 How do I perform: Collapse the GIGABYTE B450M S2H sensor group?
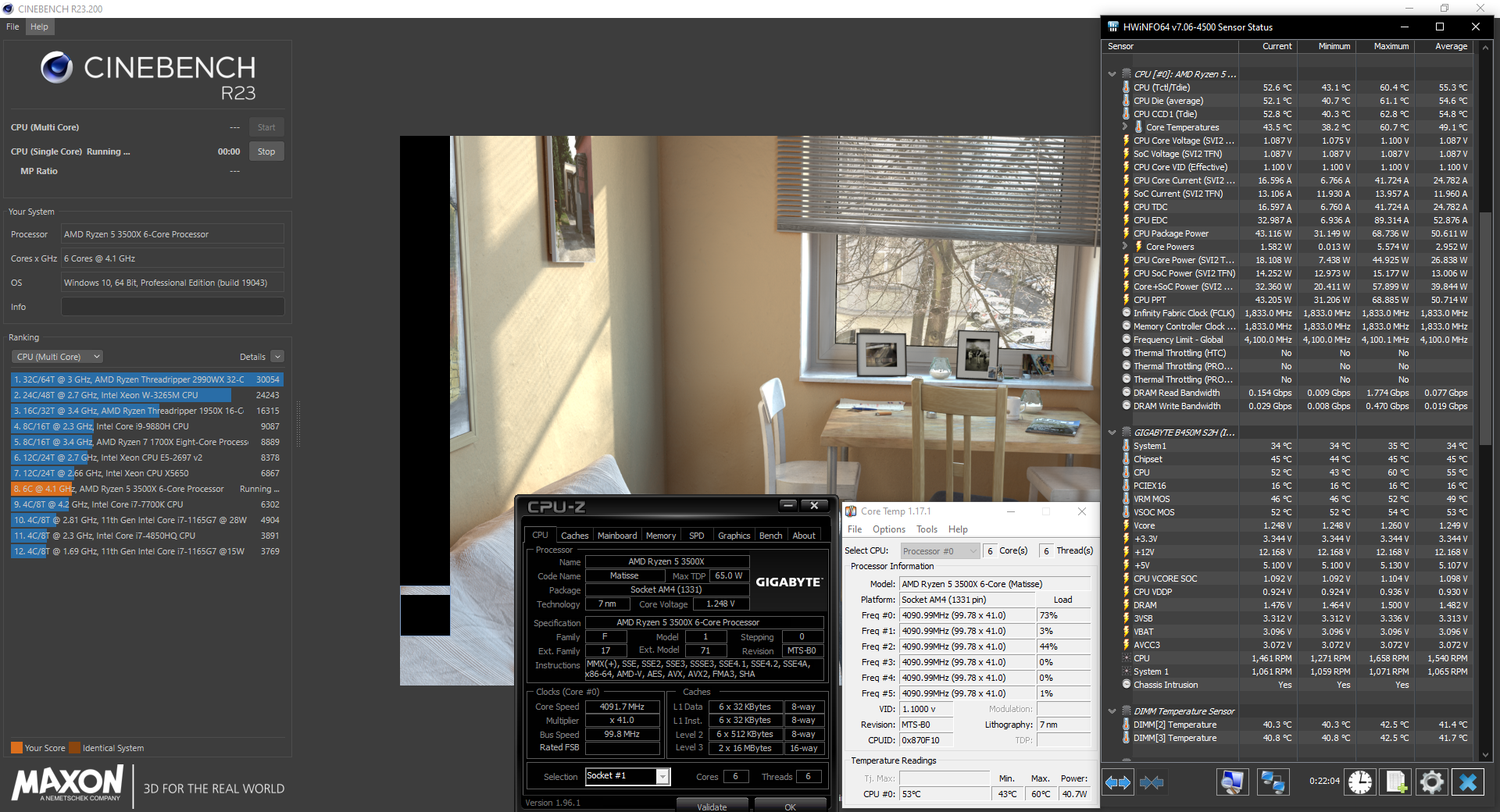point(1112,433)
